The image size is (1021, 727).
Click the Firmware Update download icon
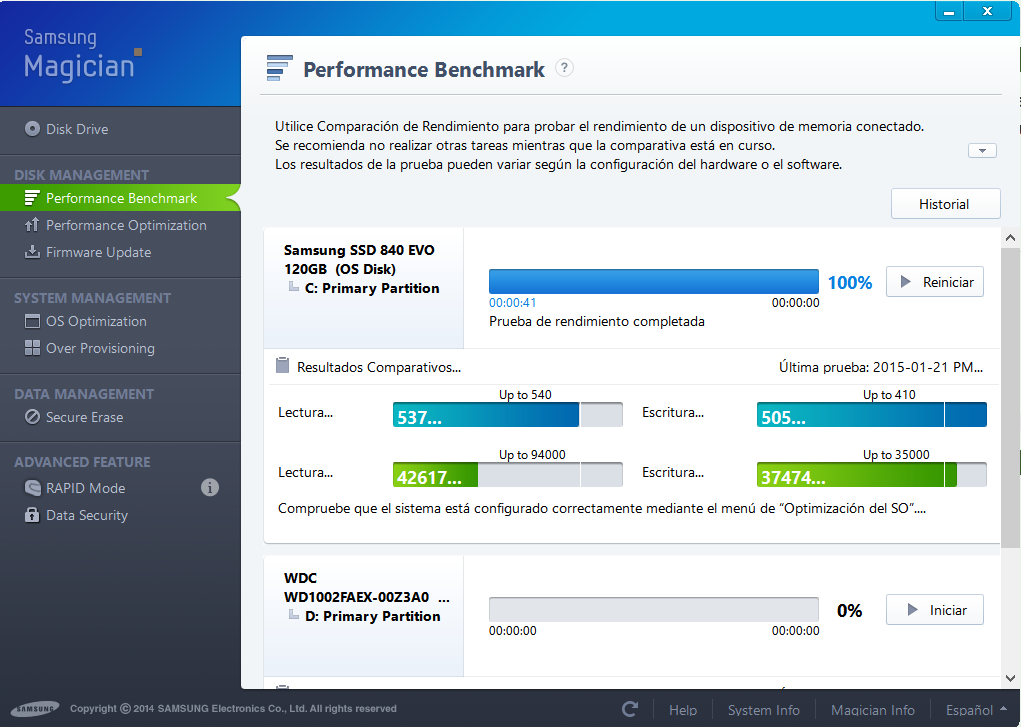click(x=32, y=252)
